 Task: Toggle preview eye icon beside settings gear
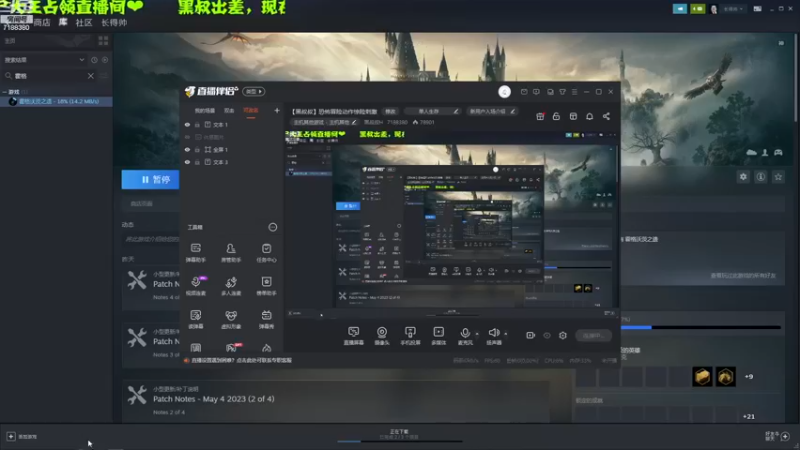547,335
